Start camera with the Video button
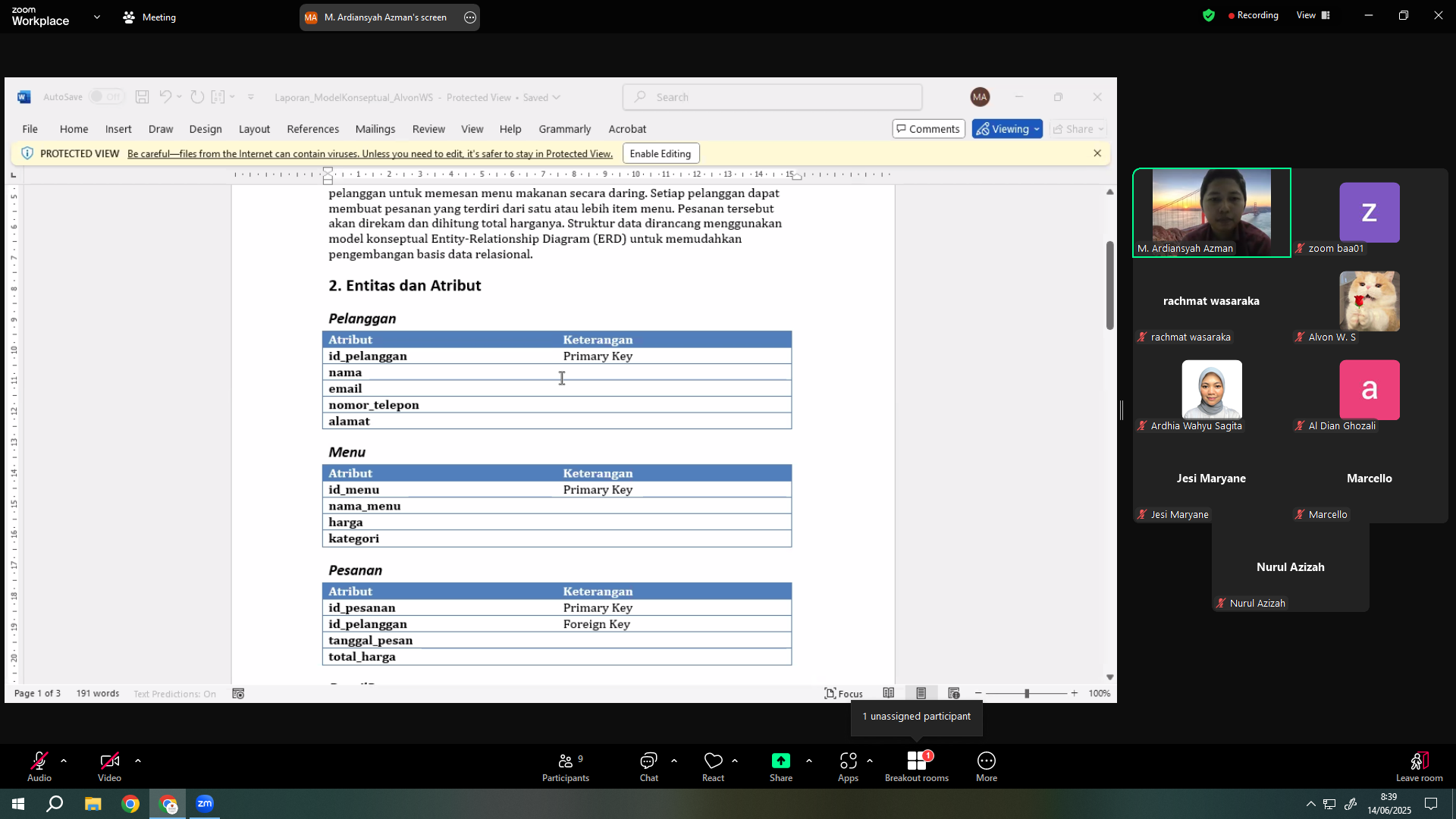 109,767
